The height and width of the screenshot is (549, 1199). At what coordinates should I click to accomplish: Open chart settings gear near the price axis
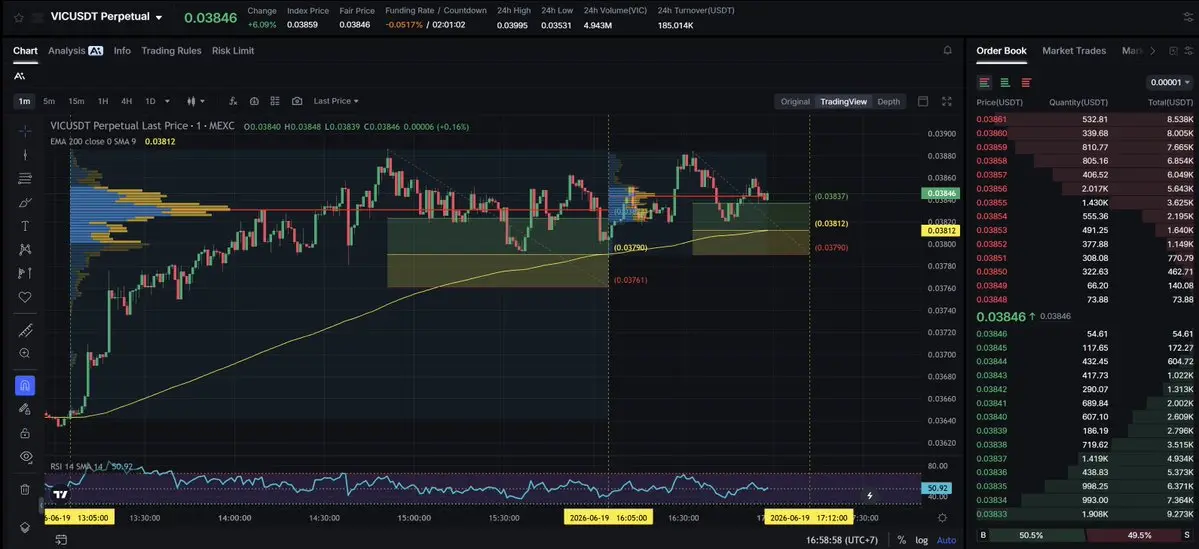click(x=942, y=518)
